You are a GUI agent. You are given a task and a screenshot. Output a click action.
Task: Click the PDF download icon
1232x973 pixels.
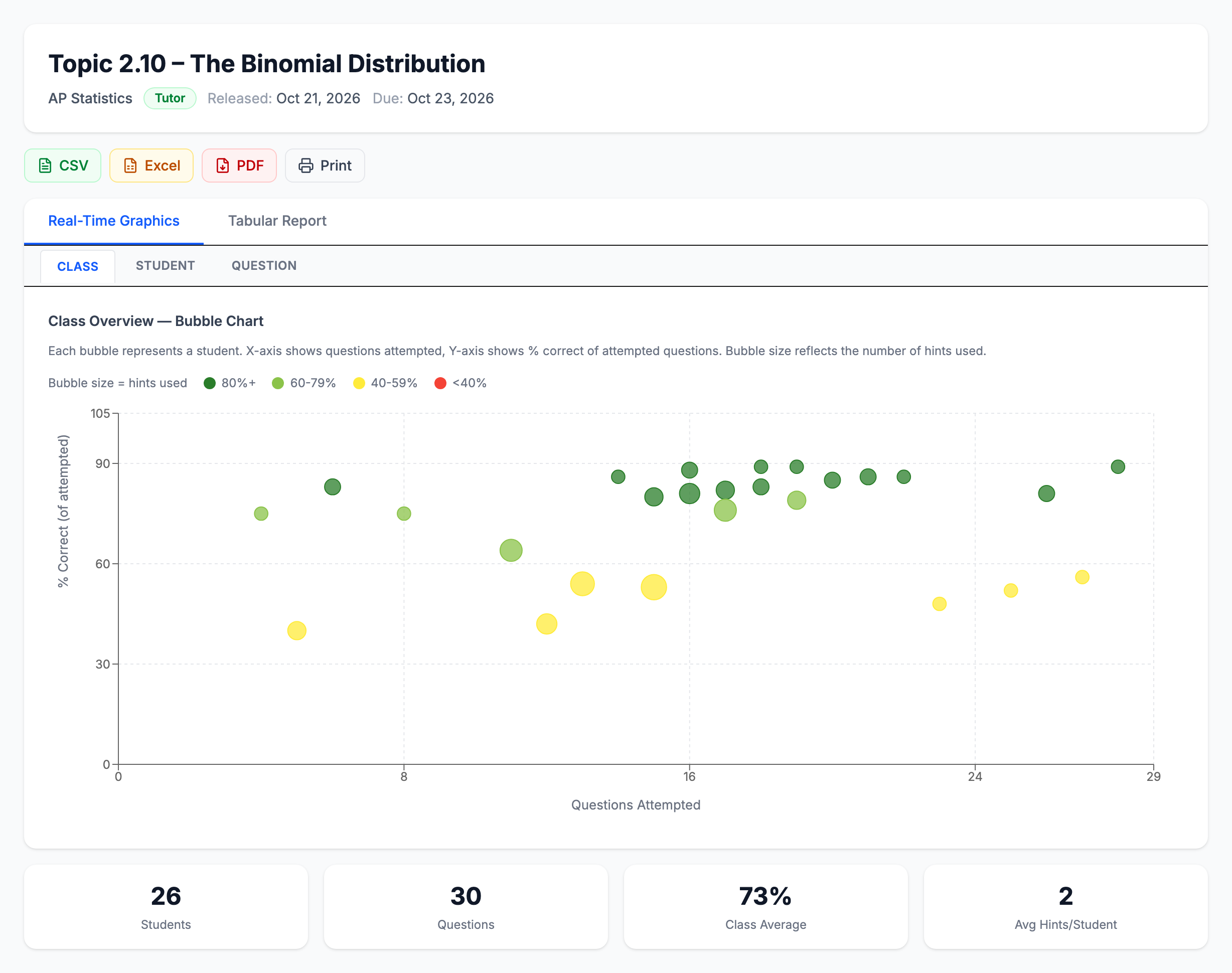point(223,166)
